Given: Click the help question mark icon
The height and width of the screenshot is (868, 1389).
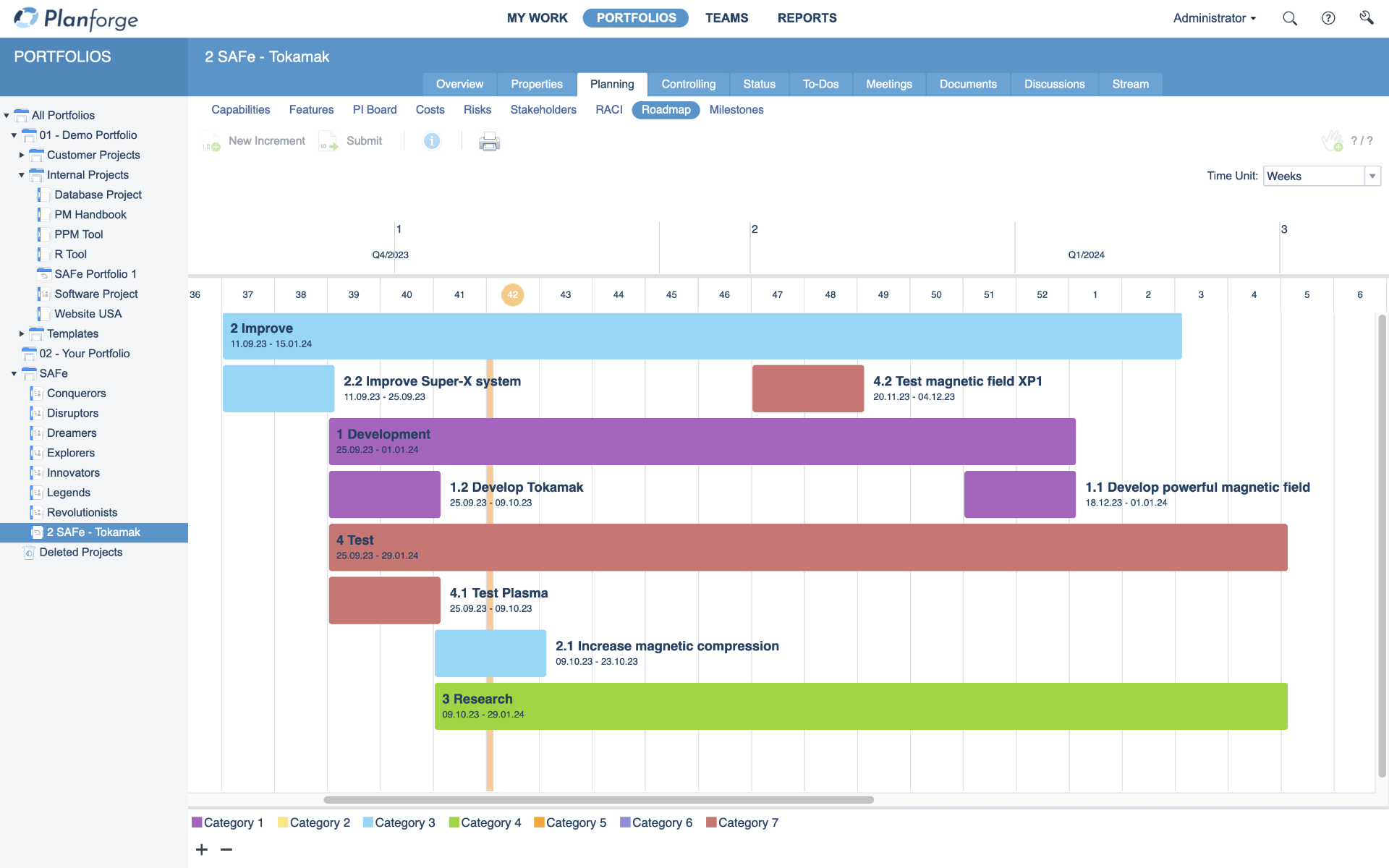Looking at the screenshot, I should point(1329,18).
